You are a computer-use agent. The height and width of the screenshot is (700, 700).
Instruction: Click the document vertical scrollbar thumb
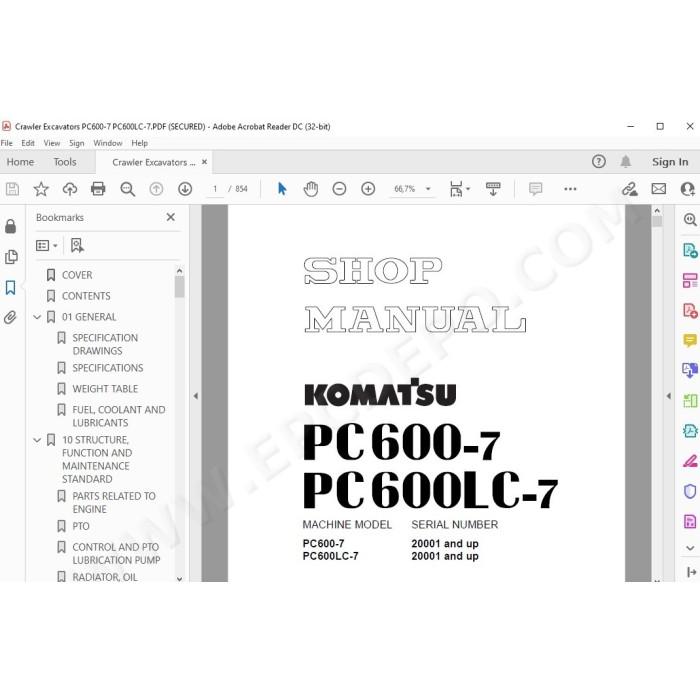coord(657,221)
